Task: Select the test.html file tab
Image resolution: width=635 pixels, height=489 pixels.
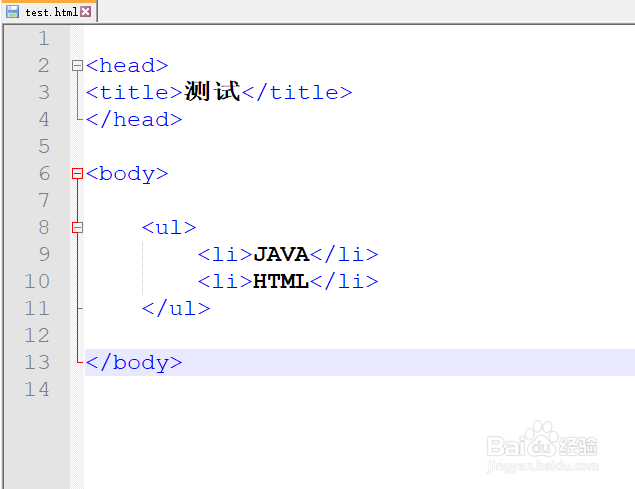Action: (x=49, y=11)
